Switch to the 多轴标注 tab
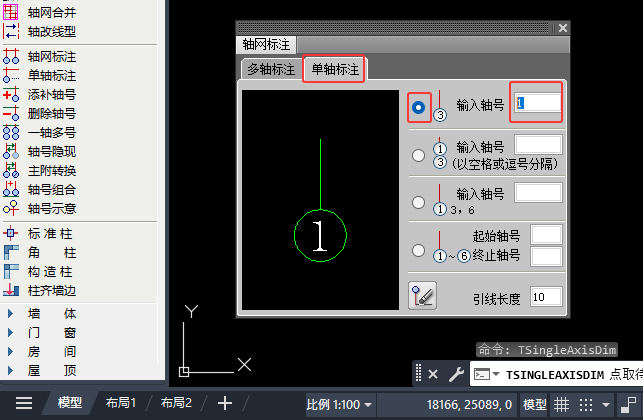Image resolution: width=643 pixels, height=420 pixels. pos(271,69)
